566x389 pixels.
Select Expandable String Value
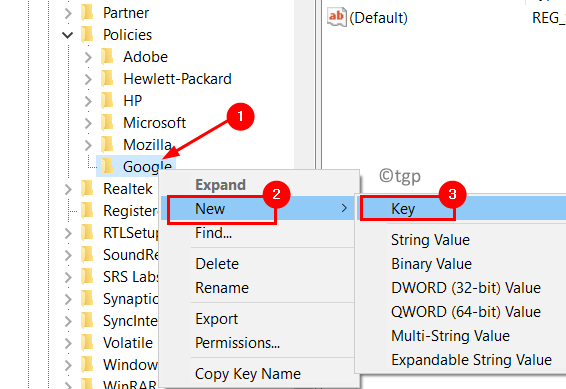coord(461,360)
